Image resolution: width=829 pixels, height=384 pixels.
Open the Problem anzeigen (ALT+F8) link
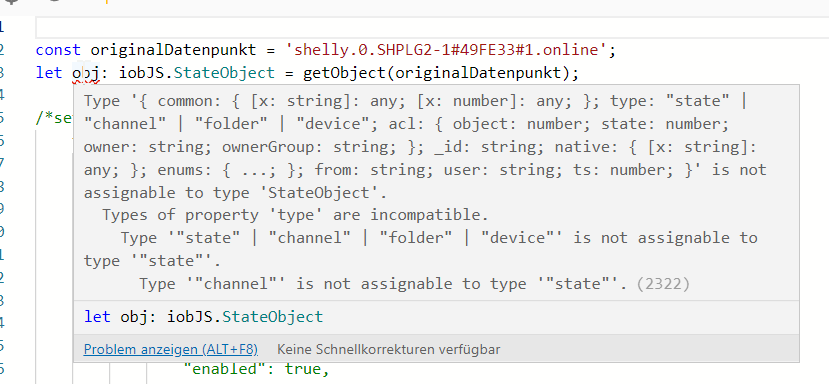pyautogui.click(x=170, y=350)
